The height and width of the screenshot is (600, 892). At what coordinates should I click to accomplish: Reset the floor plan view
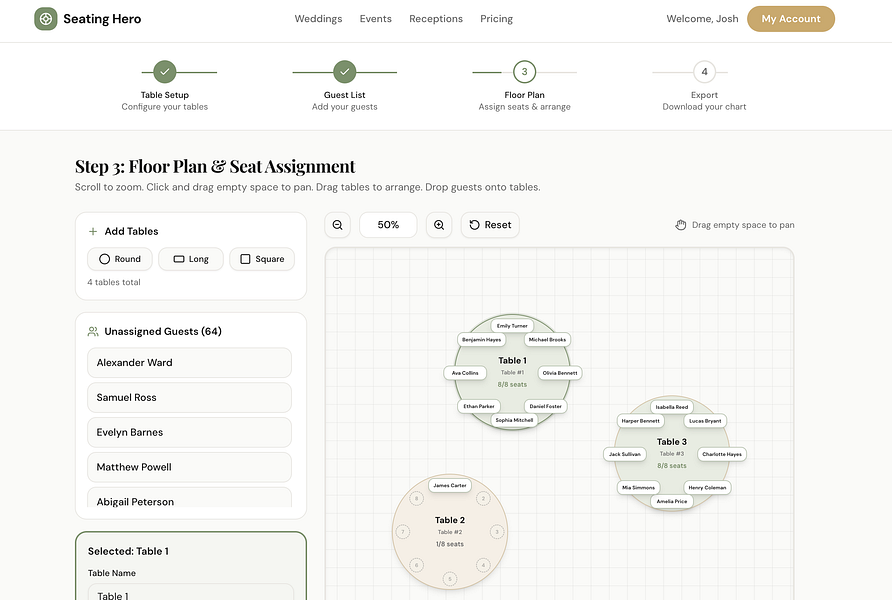point(490,225)
